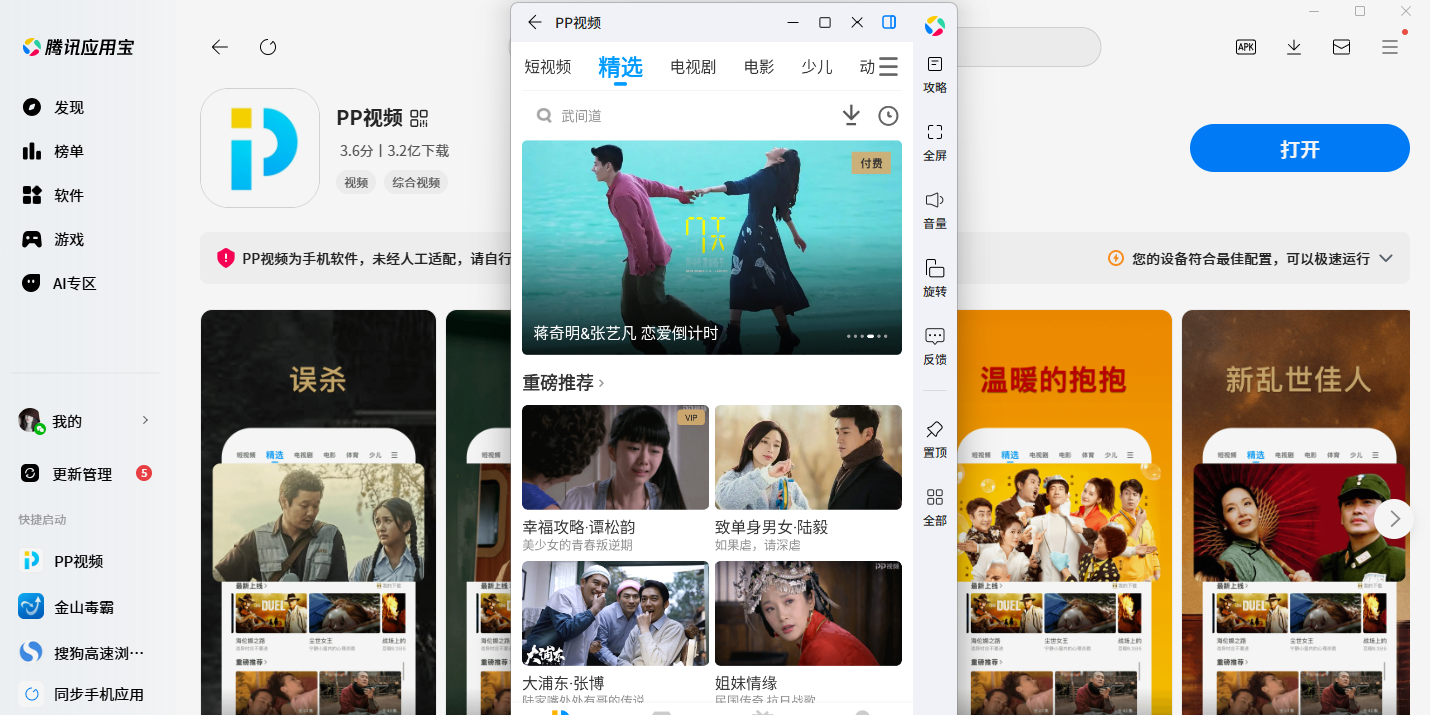1430x715 pixels.
Task: Switch to 短视频 tab
Action: coord(548,67)
